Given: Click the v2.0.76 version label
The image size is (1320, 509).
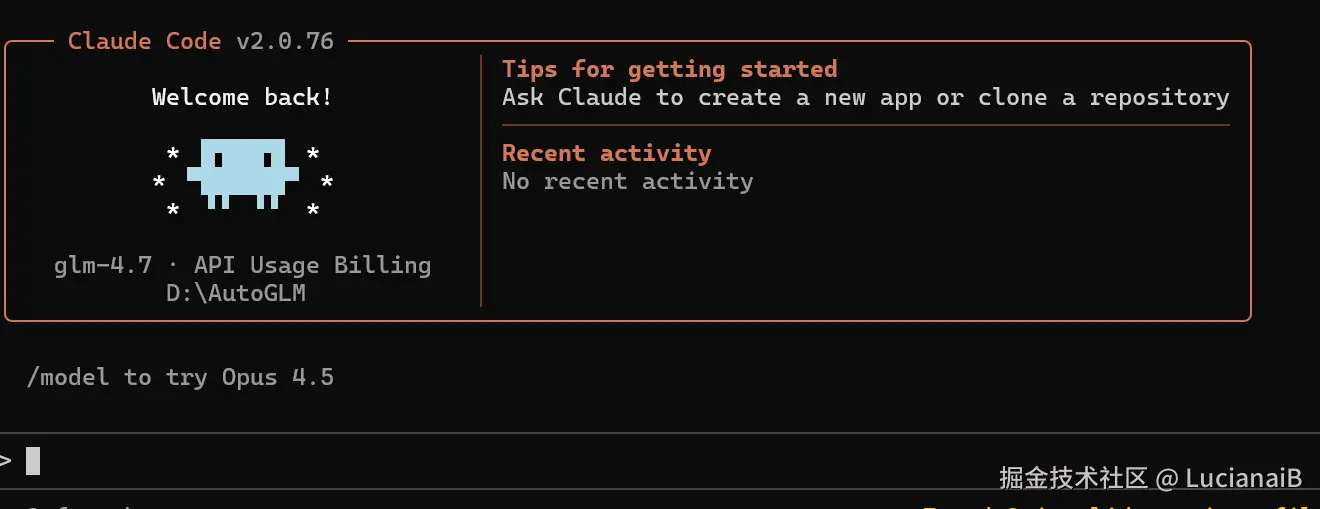Looking at the screenshot, I should tap(285, 41).
